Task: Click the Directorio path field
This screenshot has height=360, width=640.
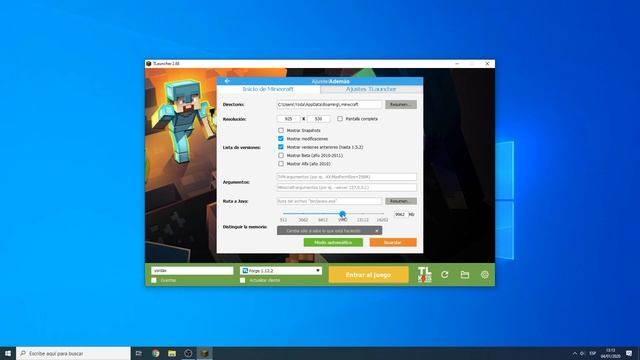Action: (329, 104)
